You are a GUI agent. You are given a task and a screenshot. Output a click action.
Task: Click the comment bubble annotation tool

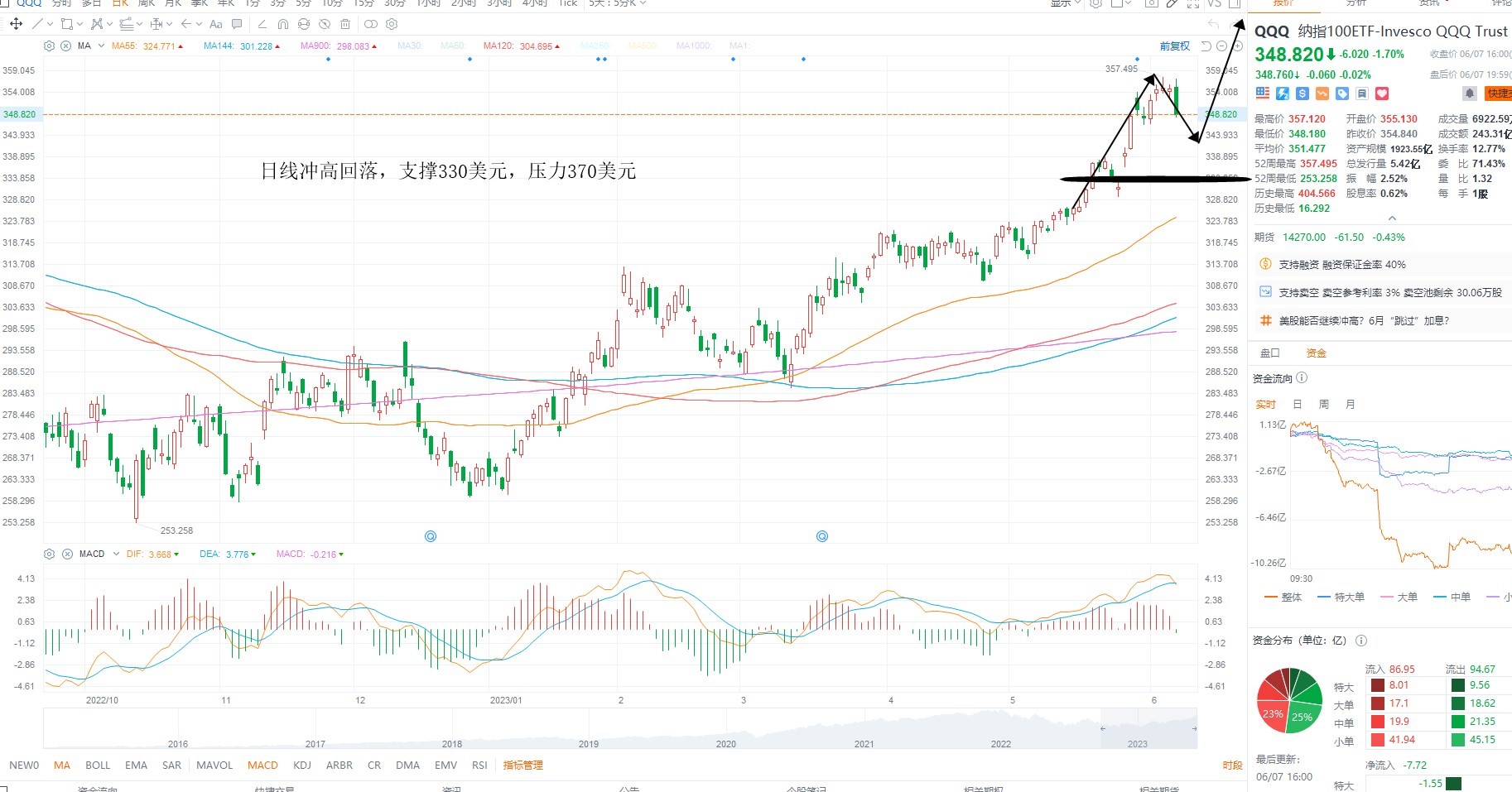238,24
